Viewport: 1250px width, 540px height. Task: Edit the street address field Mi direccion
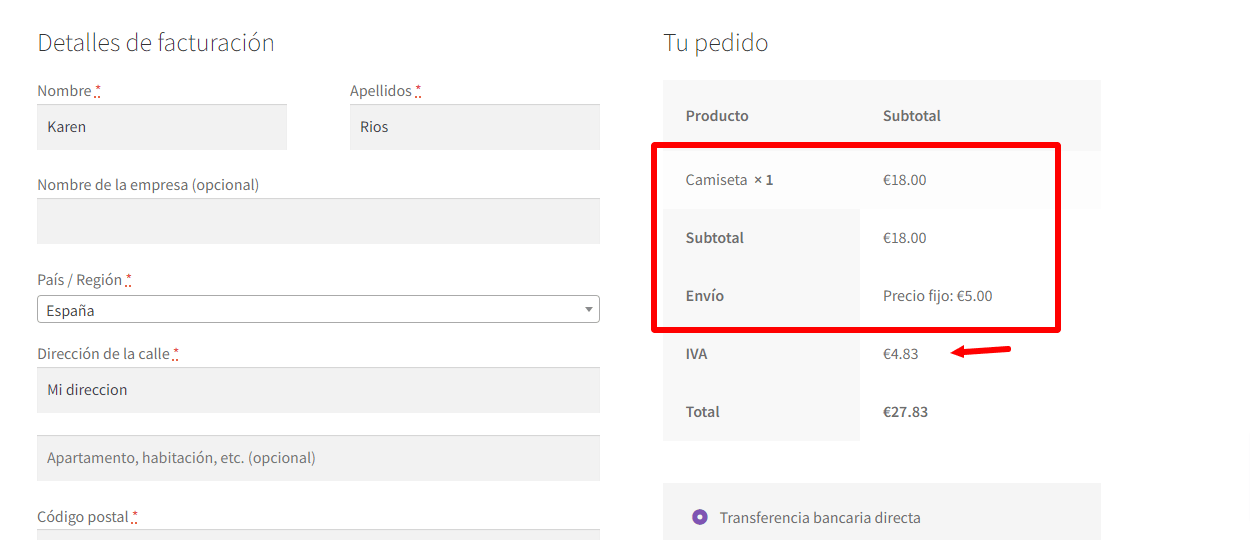pyautogui.click(x=318, y=390)
